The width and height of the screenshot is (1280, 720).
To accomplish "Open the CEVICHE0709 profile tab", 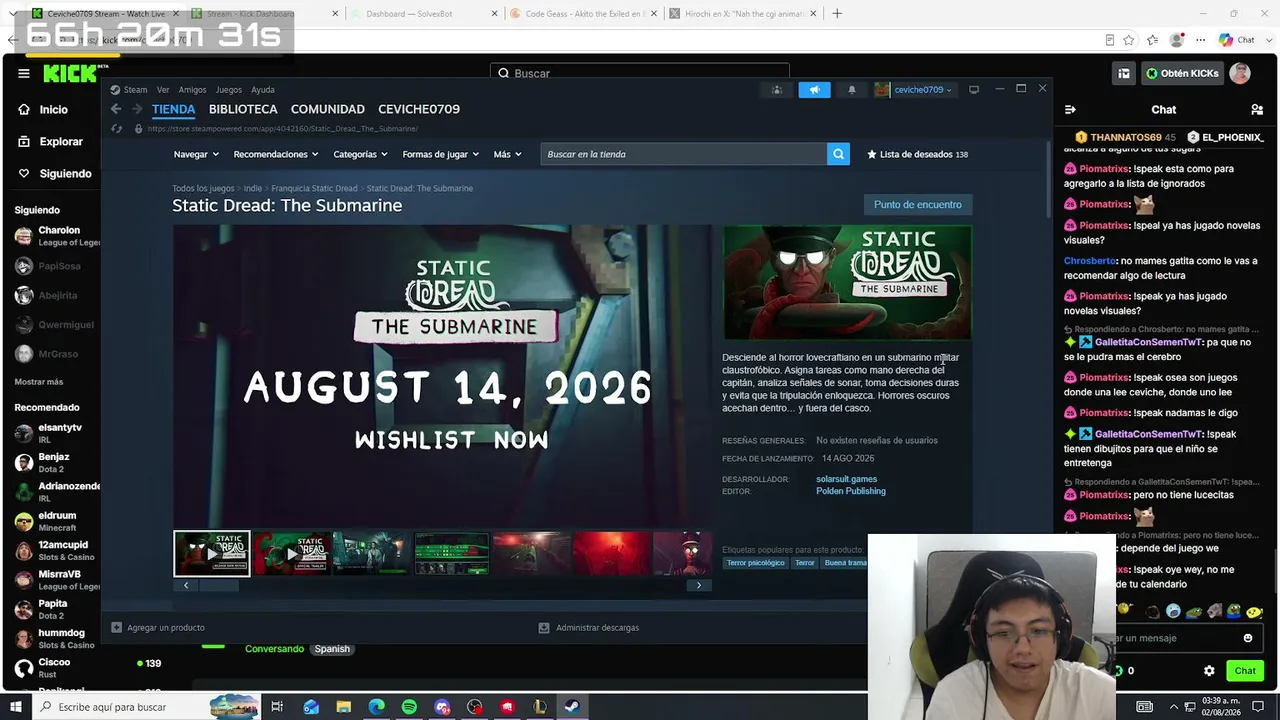I will [419, 109].
